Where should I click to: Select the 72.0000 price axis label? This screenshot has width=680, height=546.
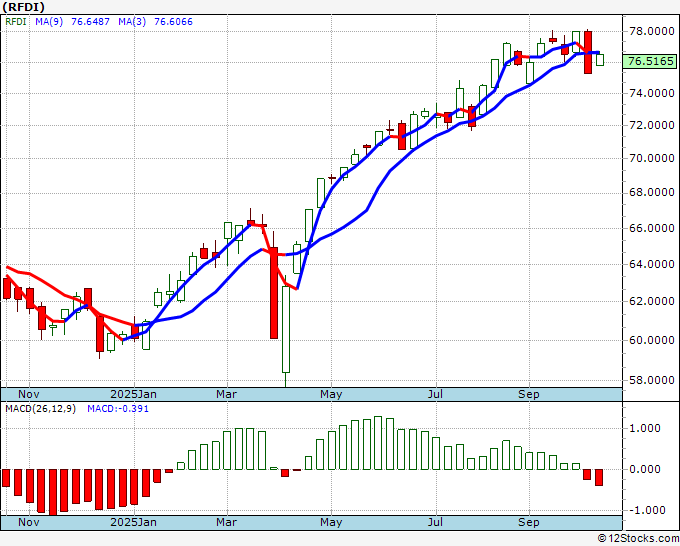pyautogui.click(x=652, y=125)
